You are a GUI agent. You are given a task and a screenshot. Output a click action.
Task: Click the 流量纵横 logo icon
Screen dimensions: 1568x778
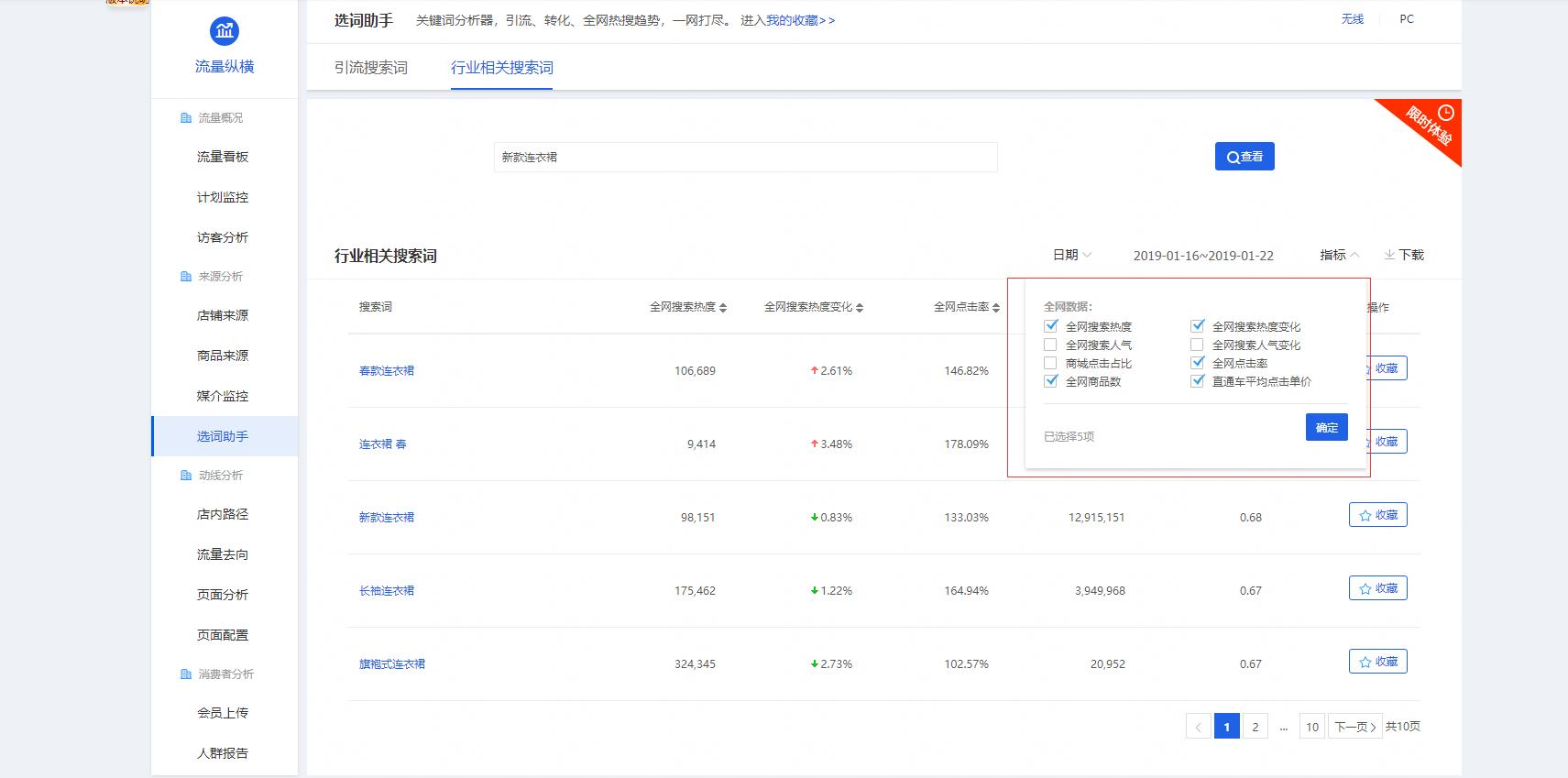pos(225,31)
